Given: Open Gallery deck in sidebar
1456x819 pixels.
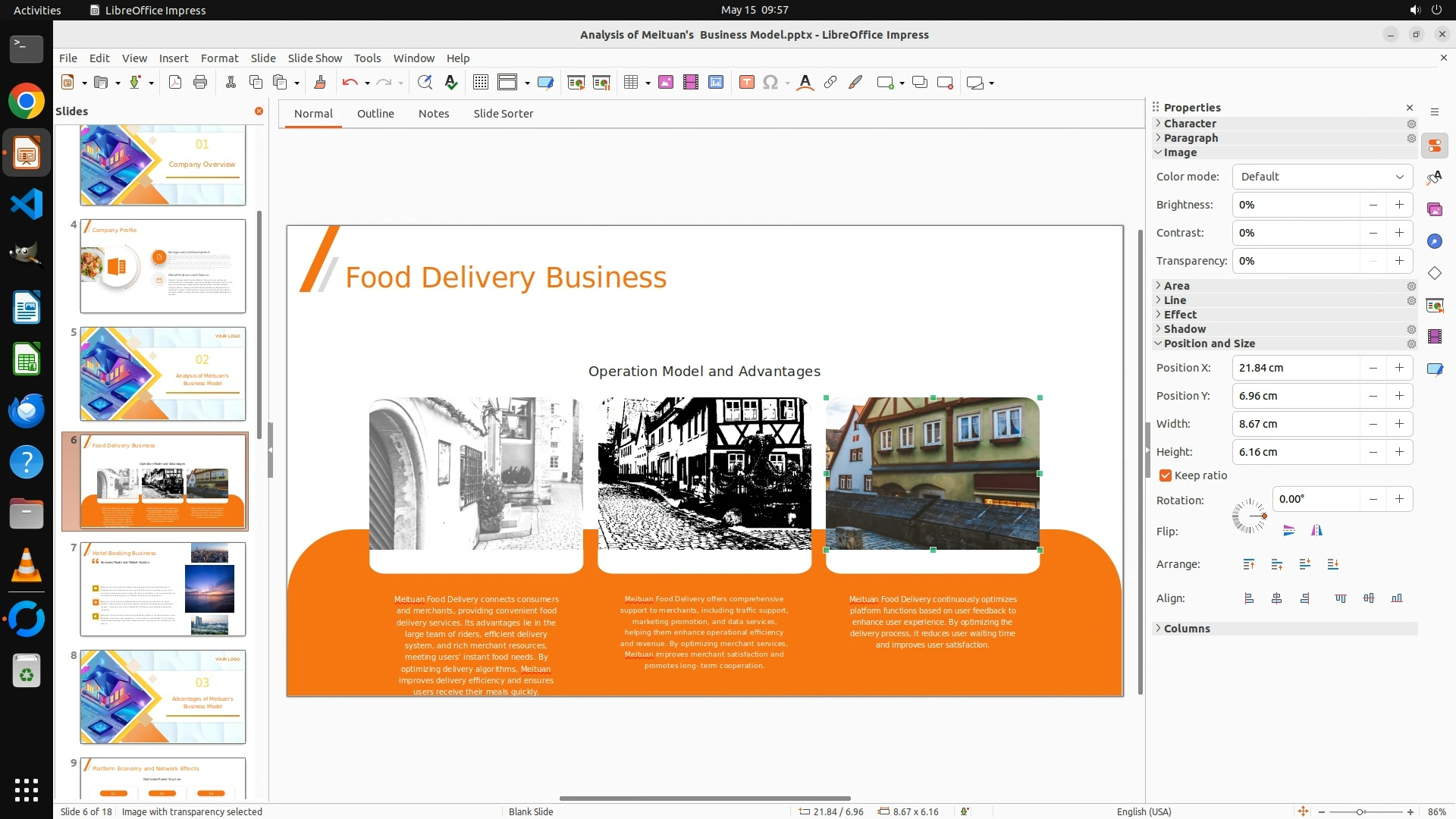Looking at the screenshot, I should (1434, 209).
